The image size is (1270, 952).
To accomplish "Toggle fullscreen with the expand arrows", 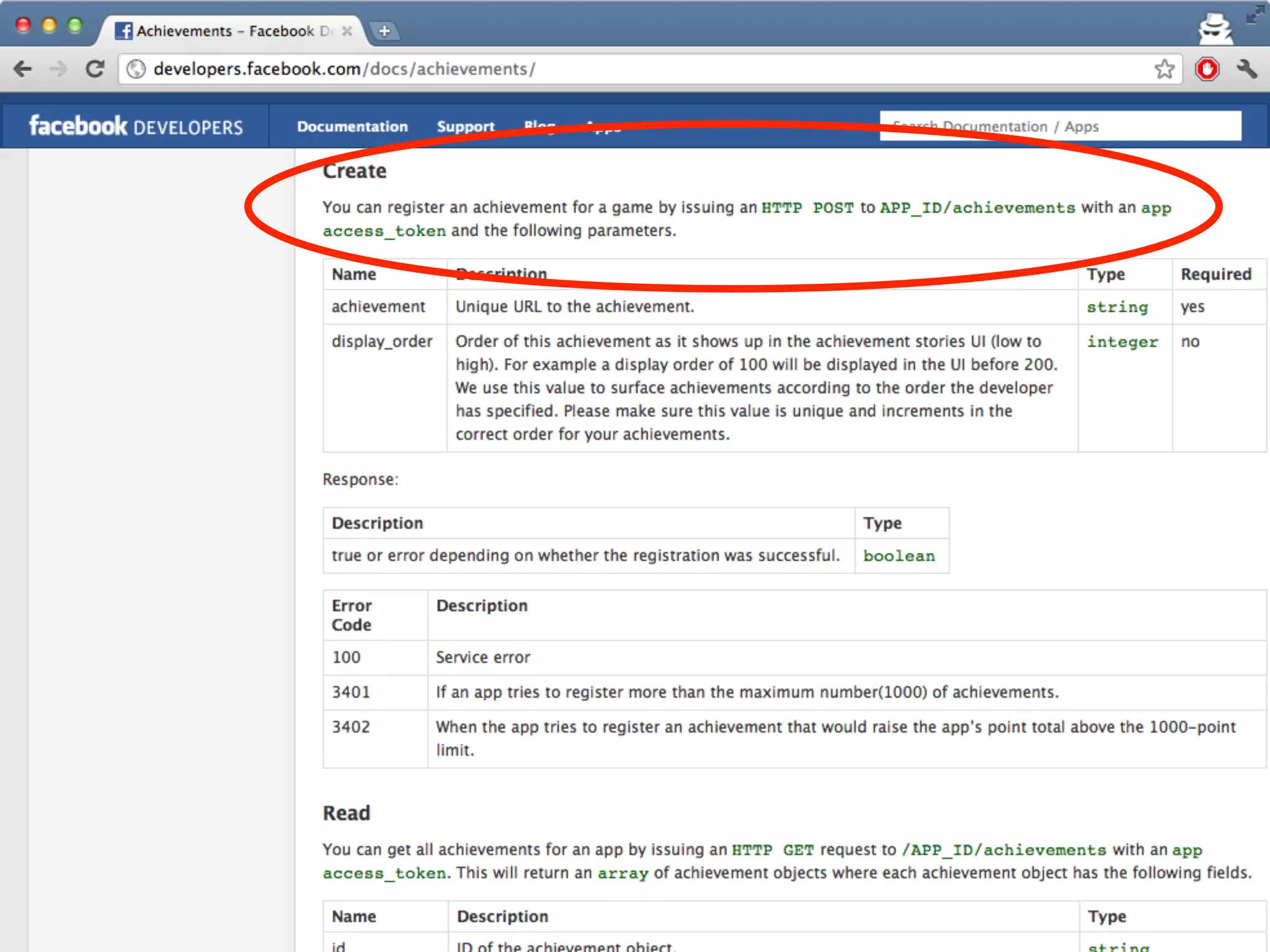I will pos(1254,15).
